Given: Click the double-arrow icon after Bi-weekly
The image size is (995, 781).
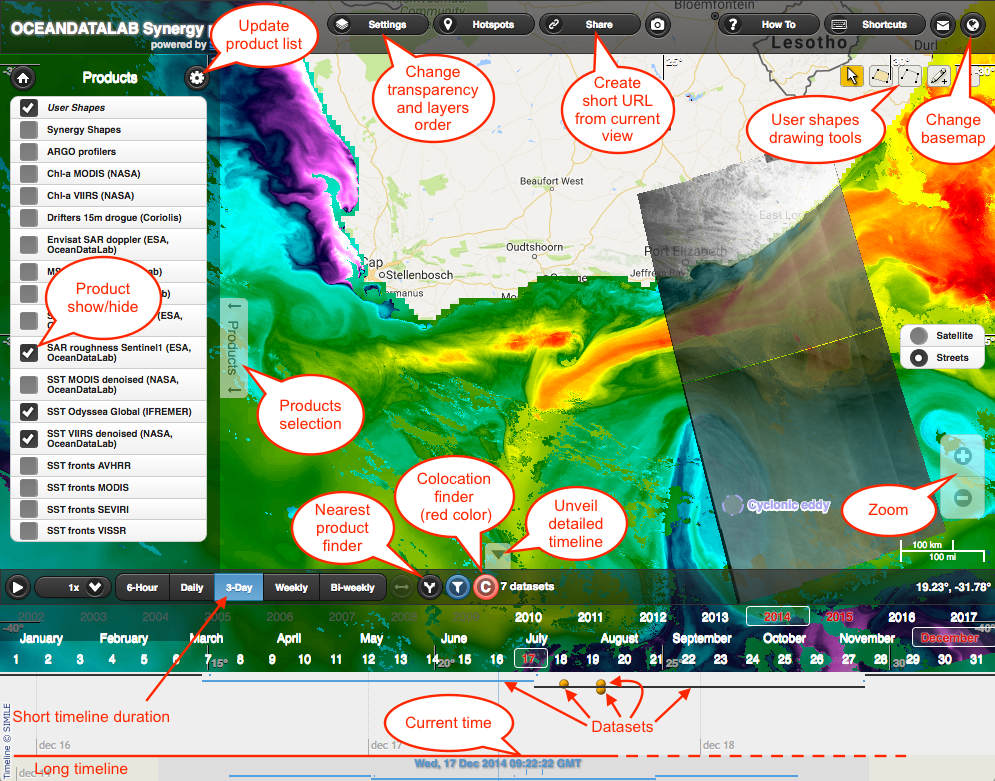Looking at the screenshot, I should pos(401,587).
